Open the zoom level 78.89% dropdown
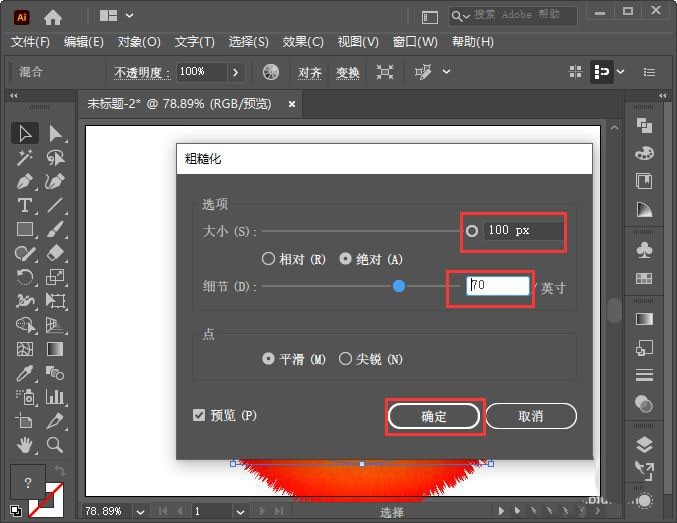This screenshot has height=523, width=677. pos(140,512)
